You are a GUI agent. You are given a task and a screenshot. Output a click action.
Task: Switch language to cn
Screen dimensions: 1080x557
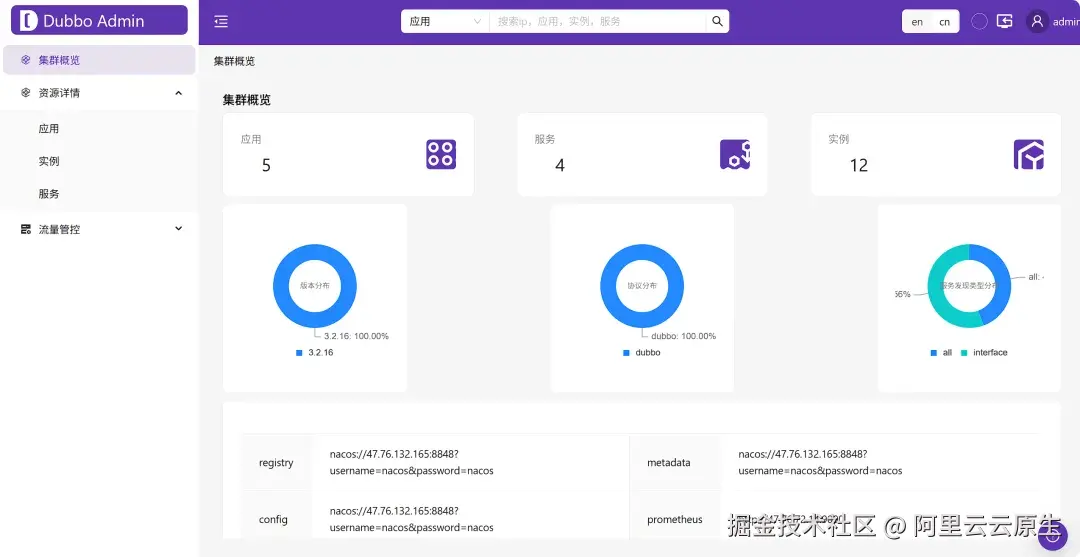(944, 22)
